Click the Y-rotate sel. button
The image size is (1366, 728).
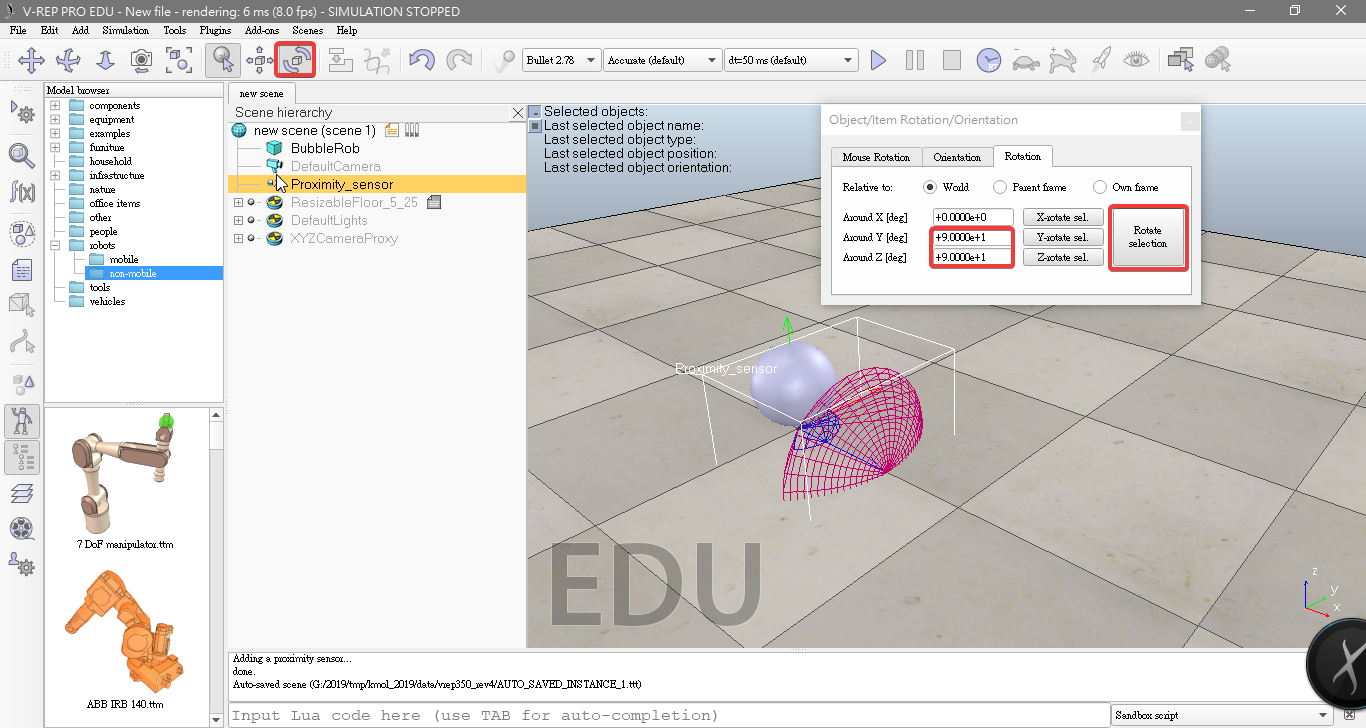click(x=1063, y=237)
